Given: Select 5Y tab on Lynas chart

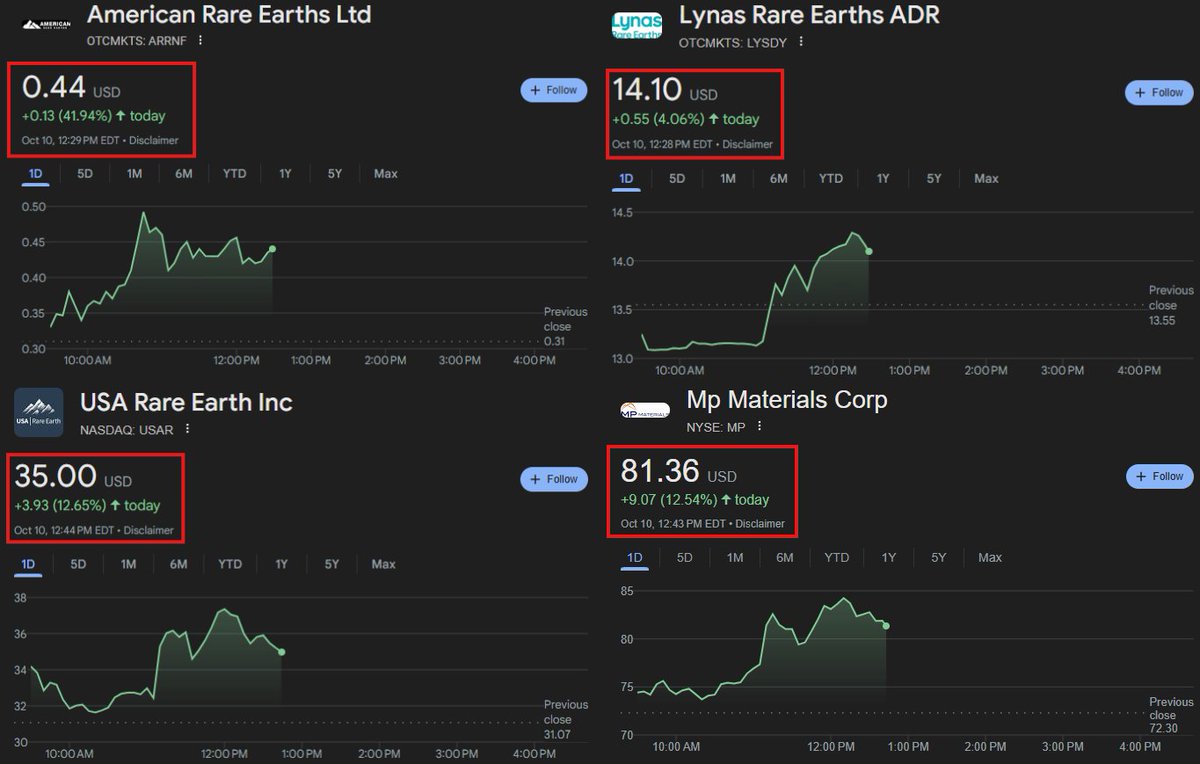Looking at the screenshot, I should [934, 179].
